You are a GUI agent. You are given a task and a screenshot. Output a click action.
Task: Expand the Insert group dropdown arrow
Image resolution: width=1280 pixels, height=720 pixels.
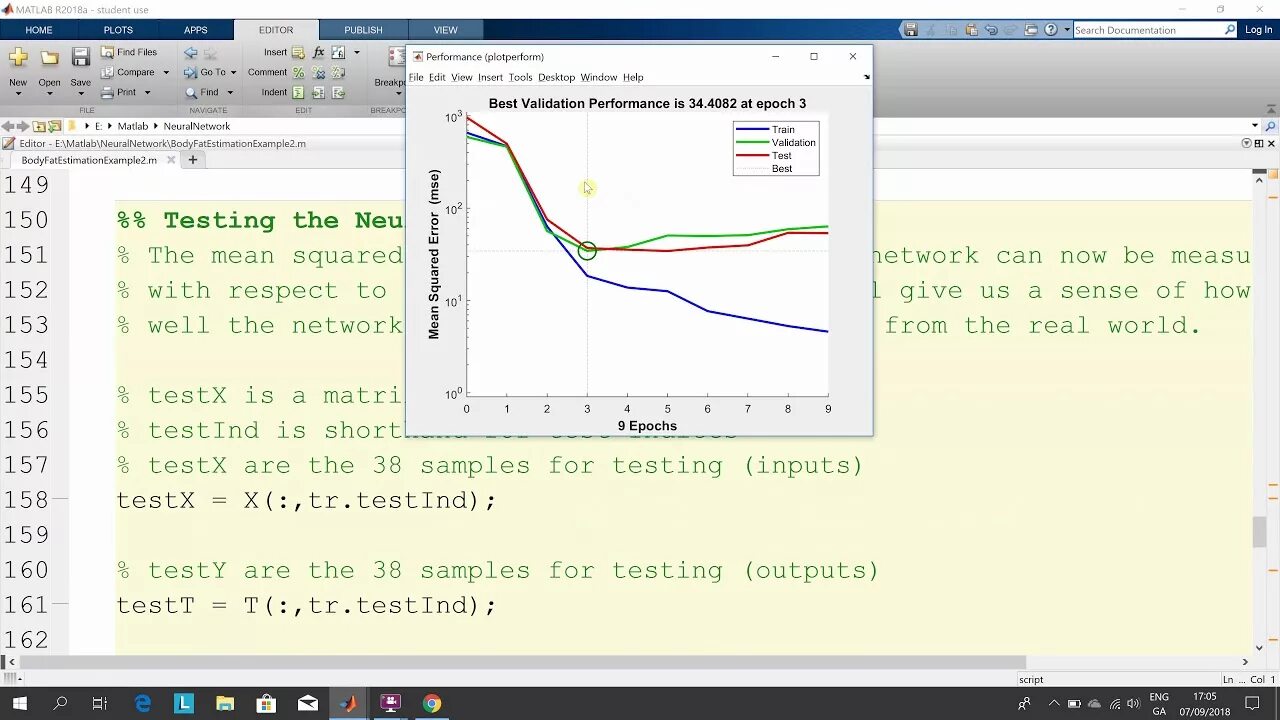tap(355, 52)
